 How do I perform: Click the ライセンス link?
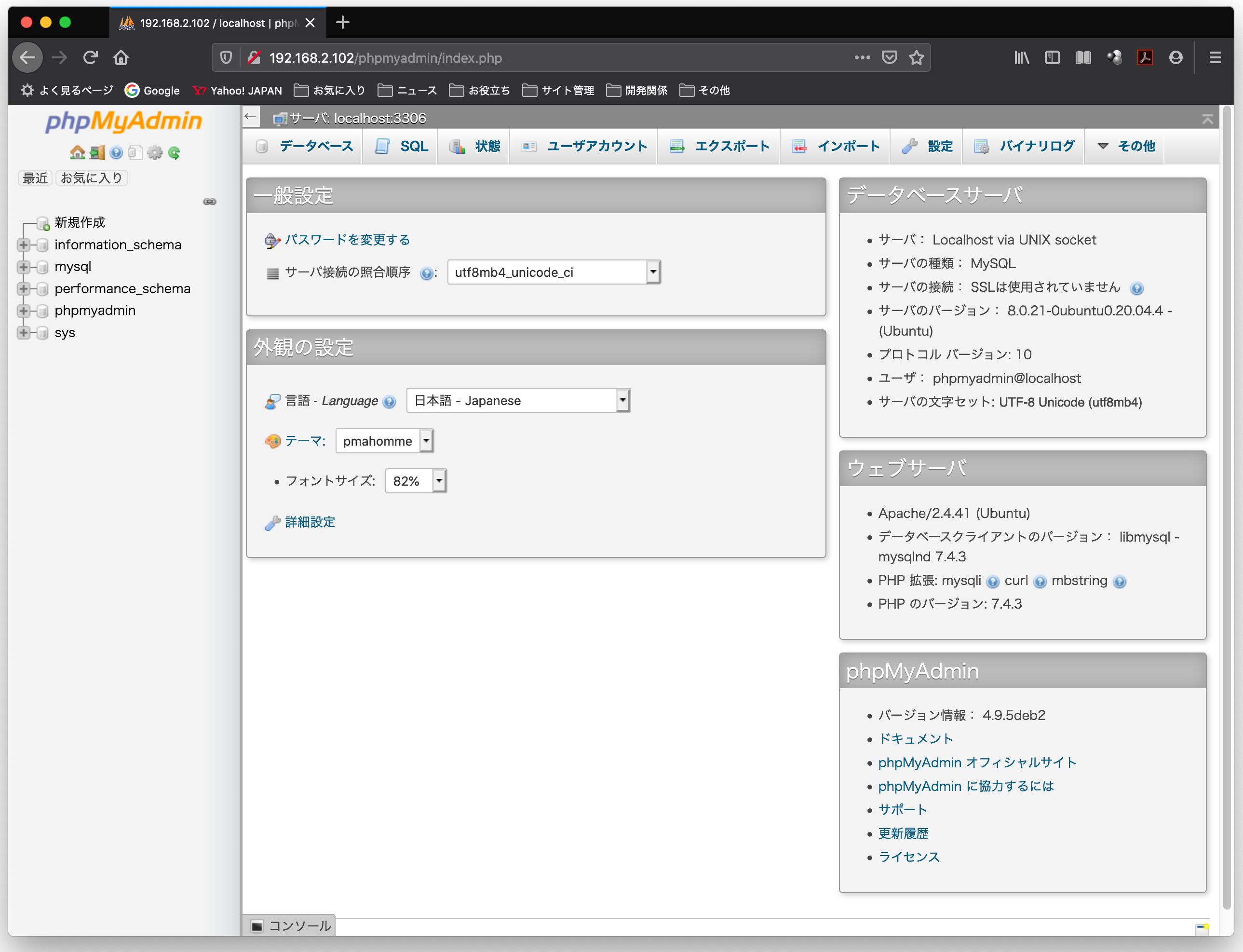coord(909,857)
